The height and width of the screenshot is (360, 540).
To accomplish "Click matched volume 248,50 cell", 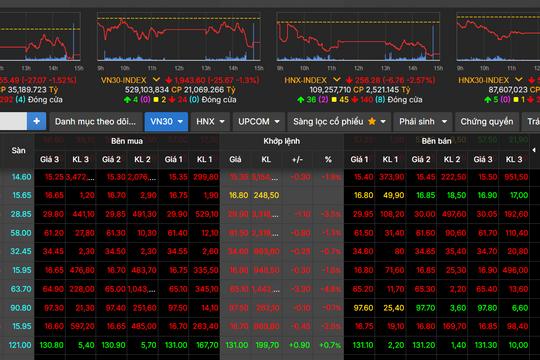I will (266, 195).
